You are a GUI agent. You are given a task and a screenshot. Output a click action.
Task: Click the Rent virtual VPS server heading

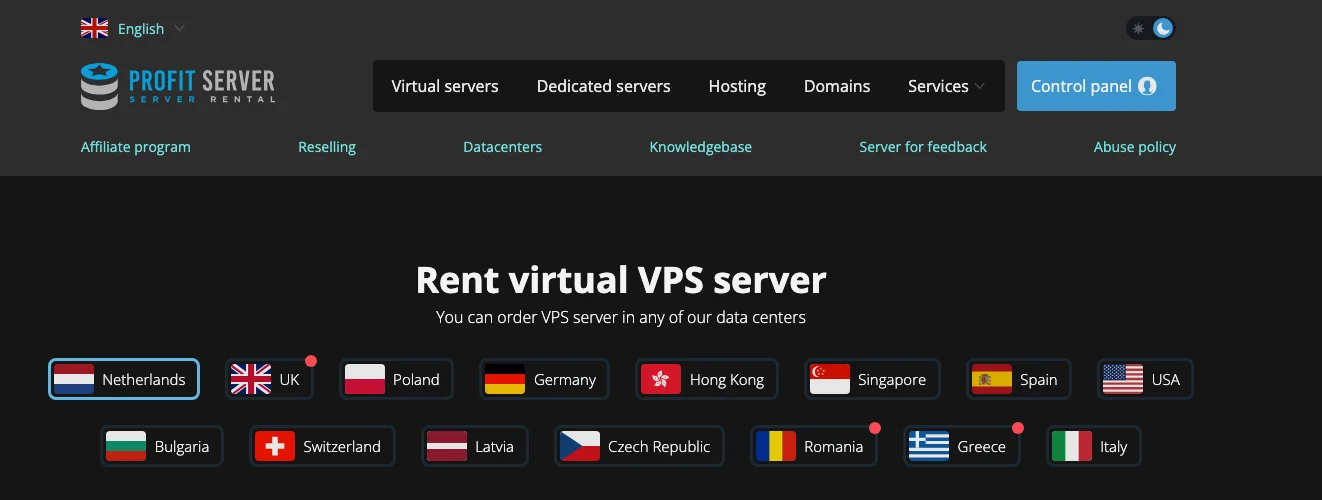(x=621, y=280)
